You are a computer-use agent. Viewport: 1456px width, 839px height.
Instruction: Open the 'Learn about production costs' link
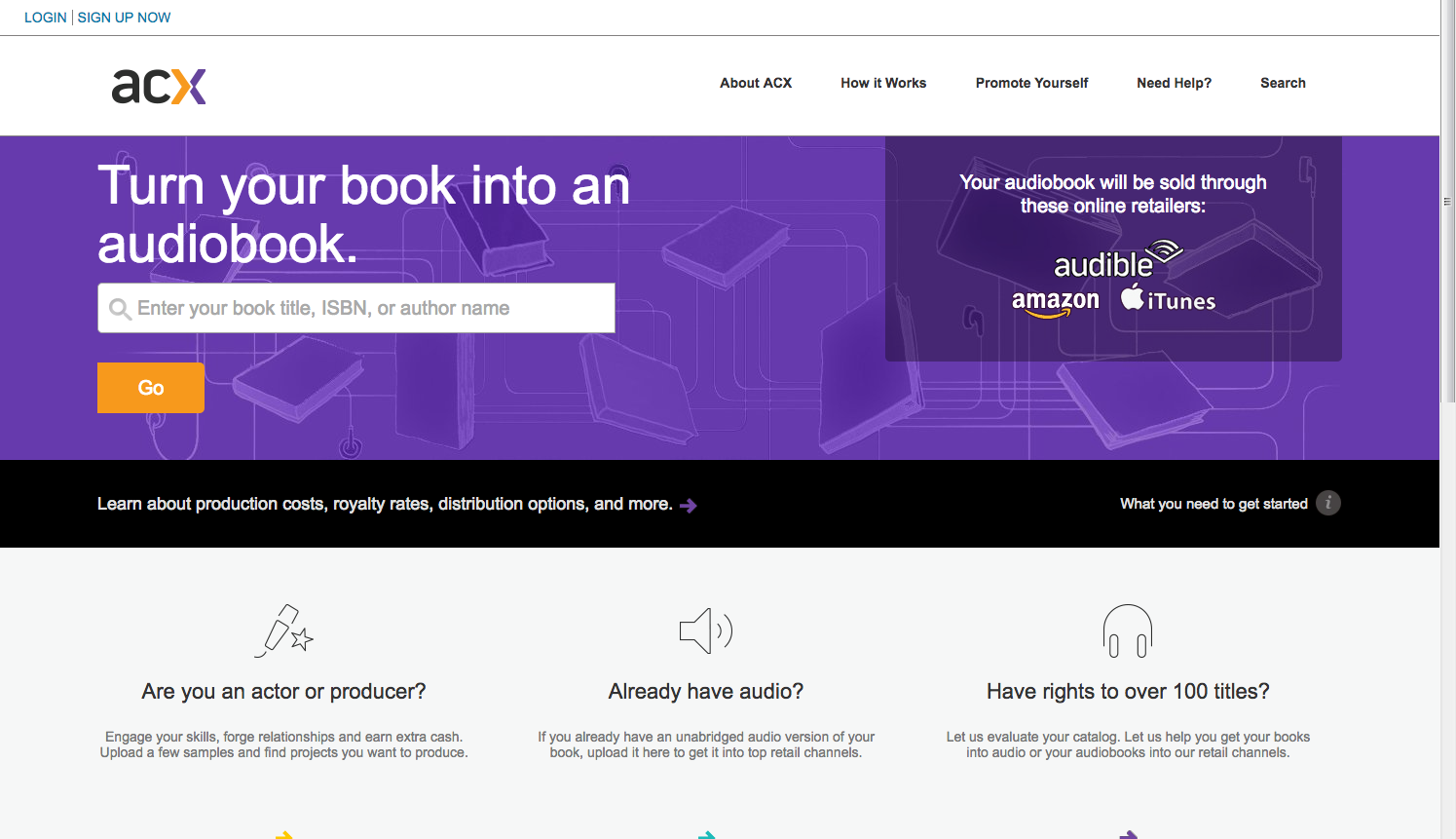coord(385,504)
